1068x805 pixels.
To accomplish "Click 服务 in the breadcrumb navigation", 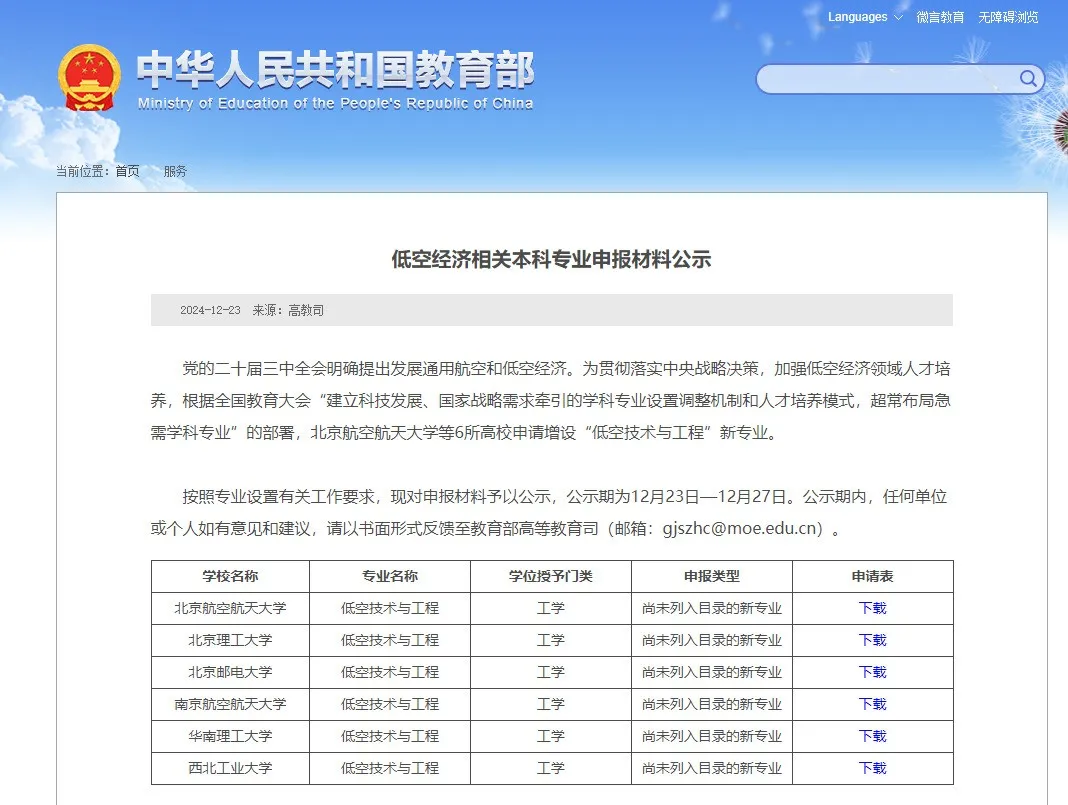I will (x=175, y=170).
